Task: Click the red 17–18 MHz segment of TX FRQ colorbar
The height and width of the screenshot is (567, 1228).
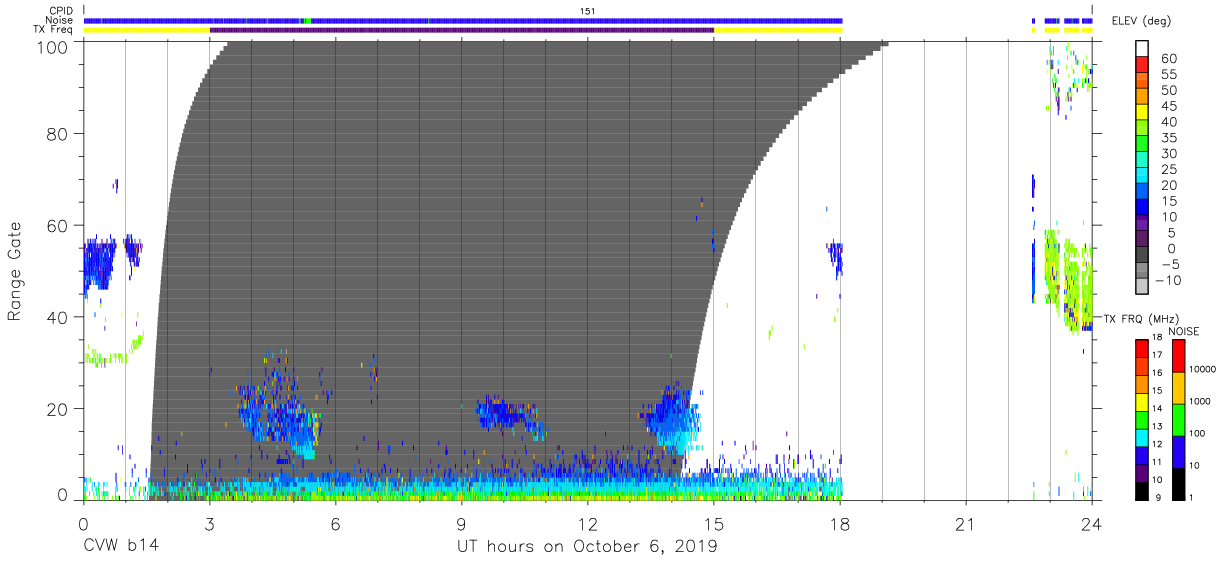Action: [x=1143, y=347]
